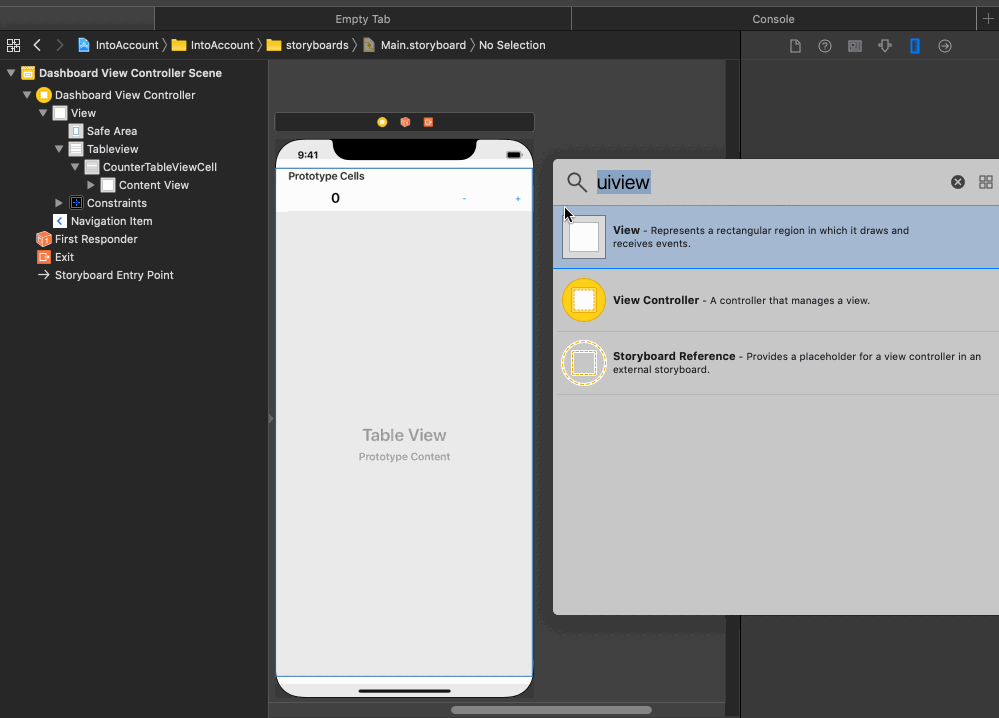Open the Identity inspector
This screenshot has height=718, width=999.
point(855,45)
